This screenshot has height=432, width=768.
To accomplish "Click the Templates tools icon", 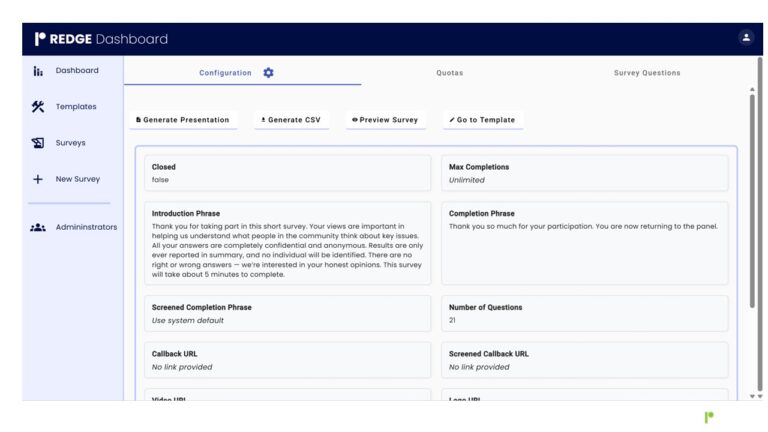I will (38, 107).
